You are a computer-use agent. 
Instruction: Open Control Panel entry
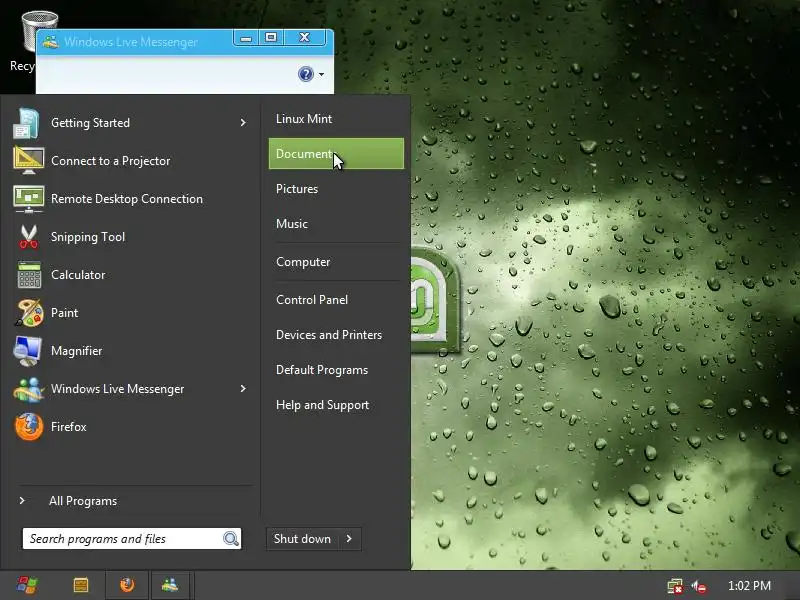(336, 300)
